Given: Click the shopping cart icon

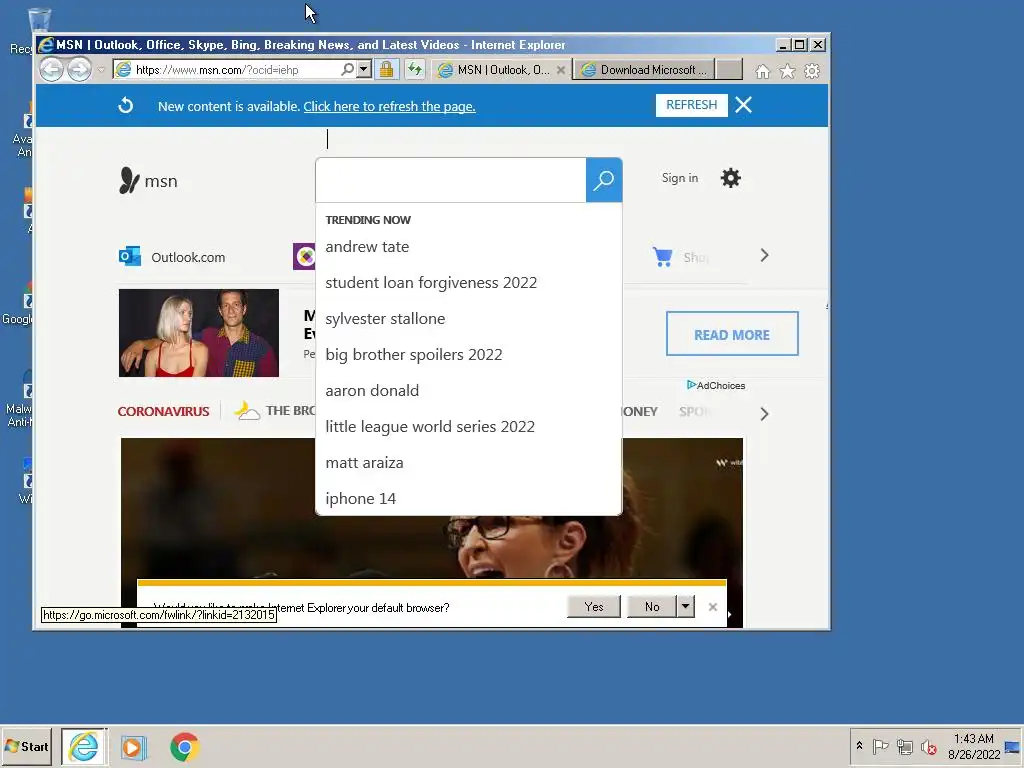Looking at the screenshot, I should pos(662,257).
